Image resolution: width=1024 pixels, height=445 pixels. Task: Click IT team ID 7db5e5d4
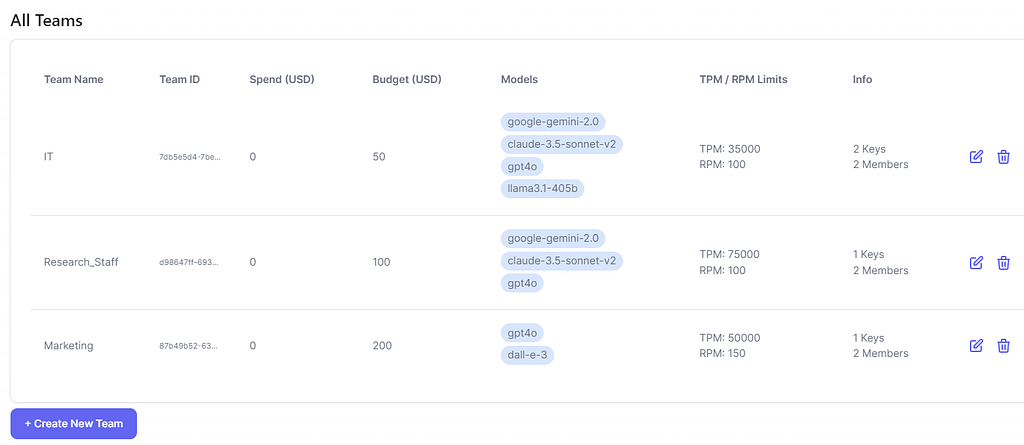(x=190, y=157)
